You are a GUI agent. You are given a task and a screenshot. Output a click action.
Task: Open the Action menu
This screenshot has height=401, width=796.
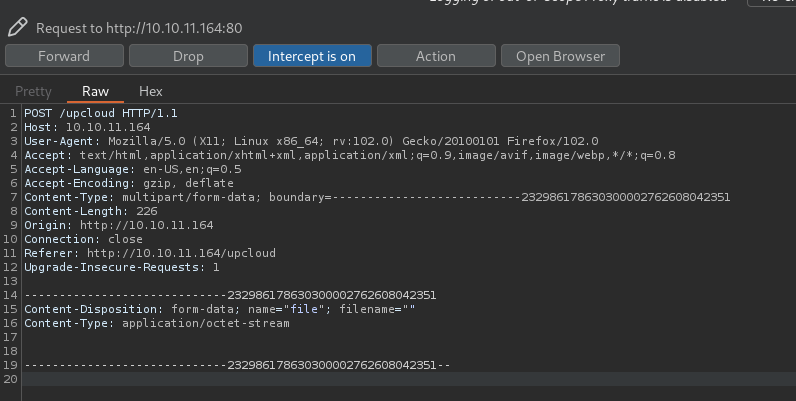[x=436, y=56]
